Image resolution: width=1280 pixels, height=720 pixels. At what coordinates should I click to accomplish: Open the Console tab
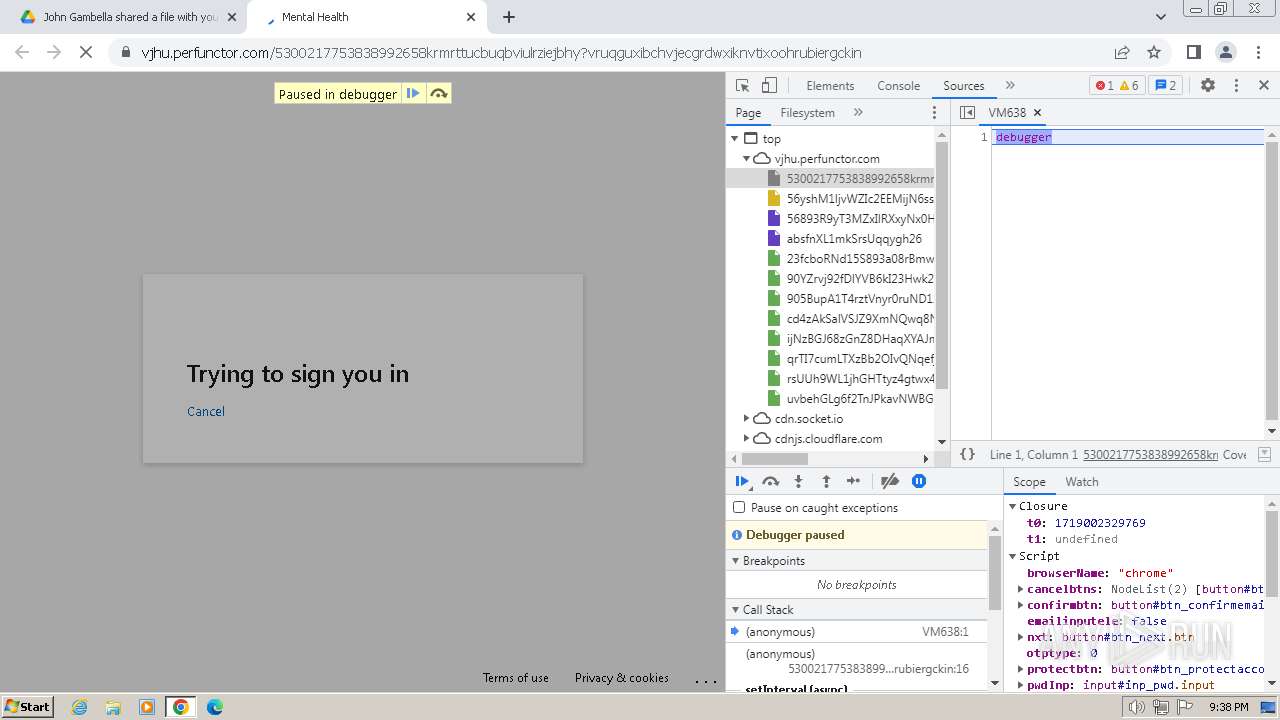[x=898, y=86]
